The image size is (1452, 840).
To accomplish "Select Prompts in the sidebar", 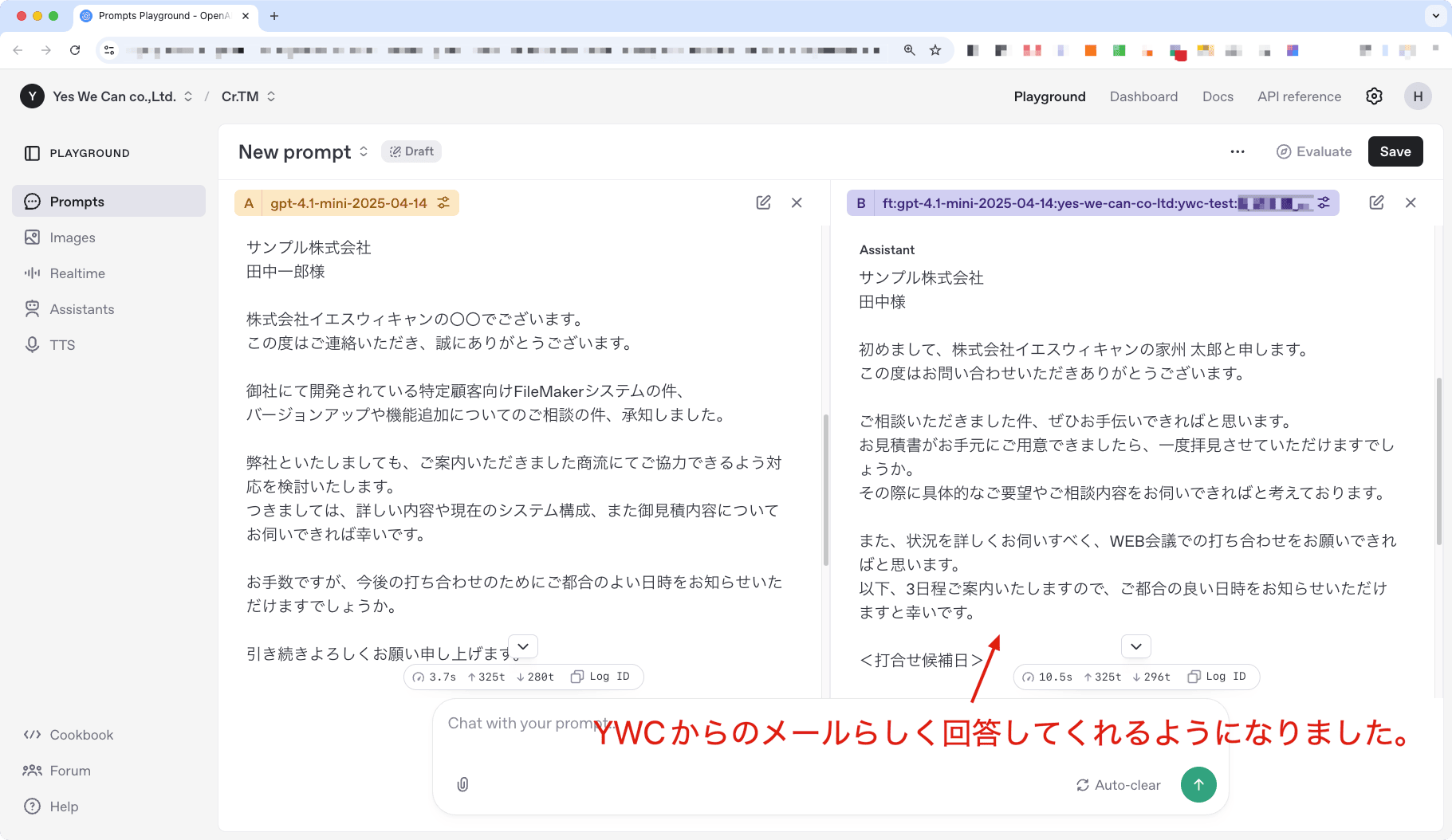I will 77,201.
